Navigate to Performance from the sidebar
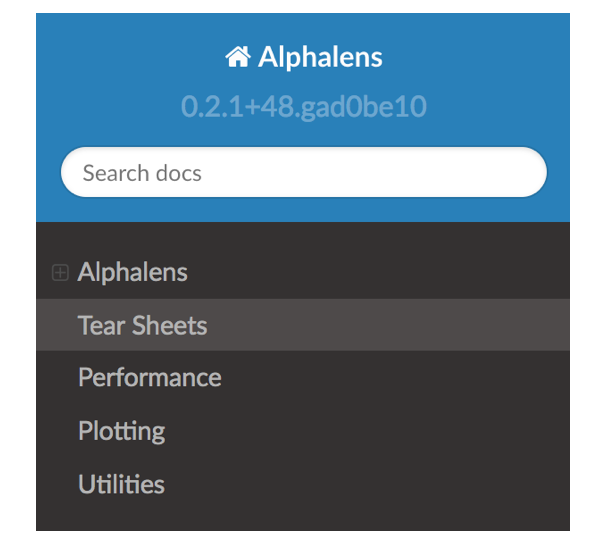 point(150,378)
